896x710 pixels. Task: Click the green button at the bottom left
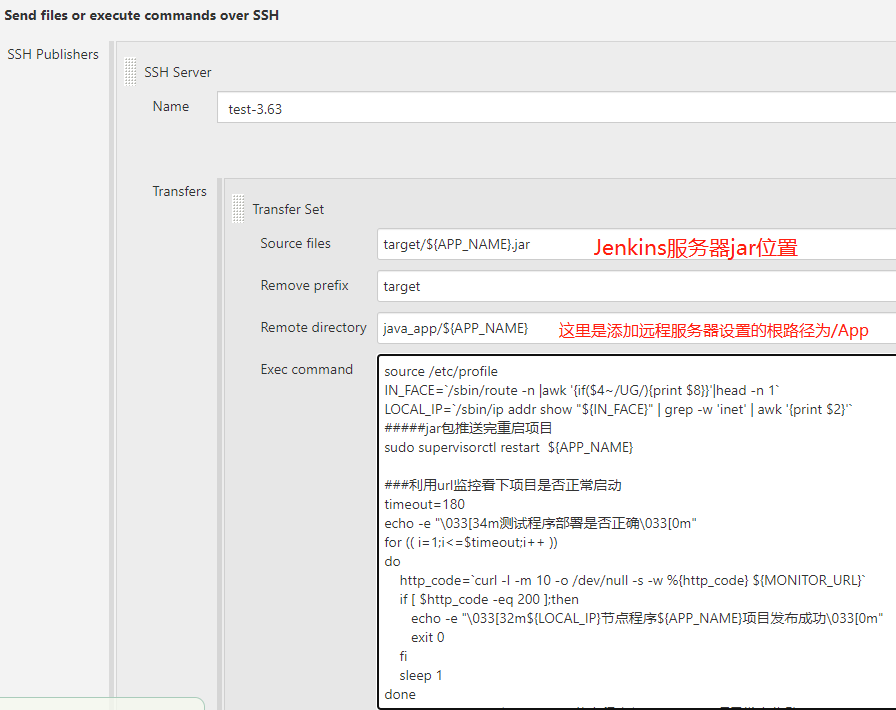[x=100, y=703]
